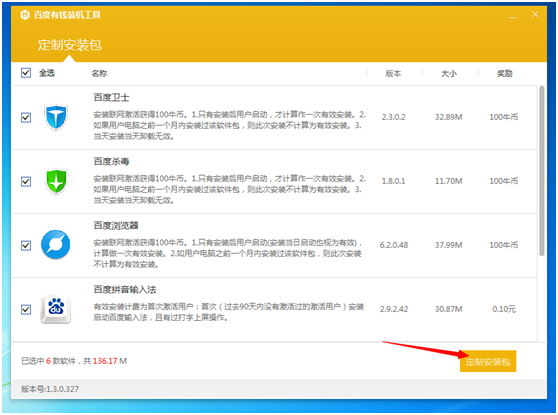
Task: Select the 百度杀毒 title text
Action: tap(111, 162)
